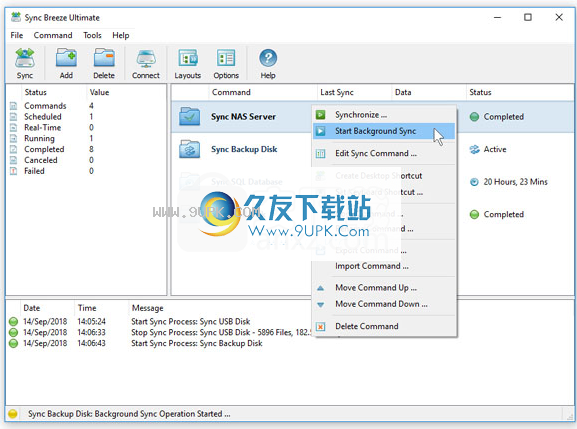Open the Help menu

(x=121, y=35)
